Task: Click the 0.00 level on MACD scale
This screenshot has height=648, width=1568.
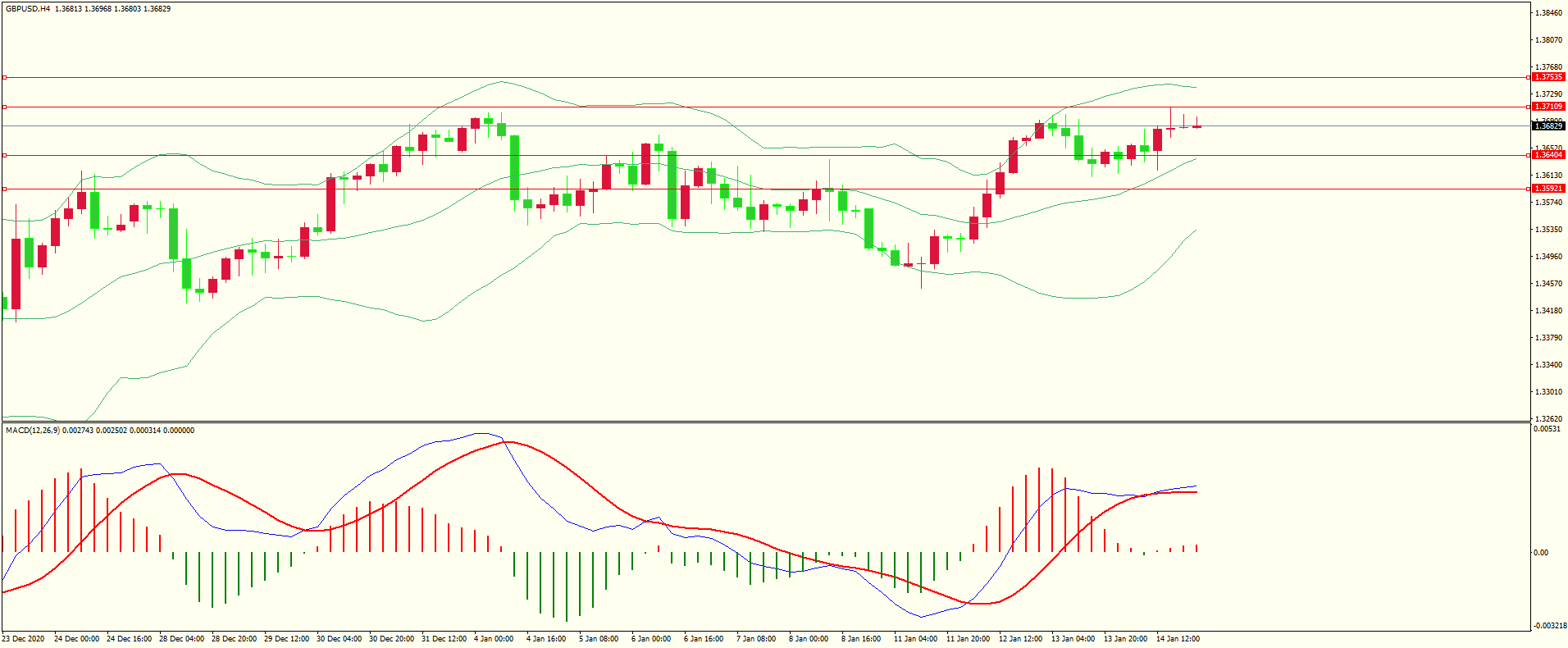Action: (1542, 553)
